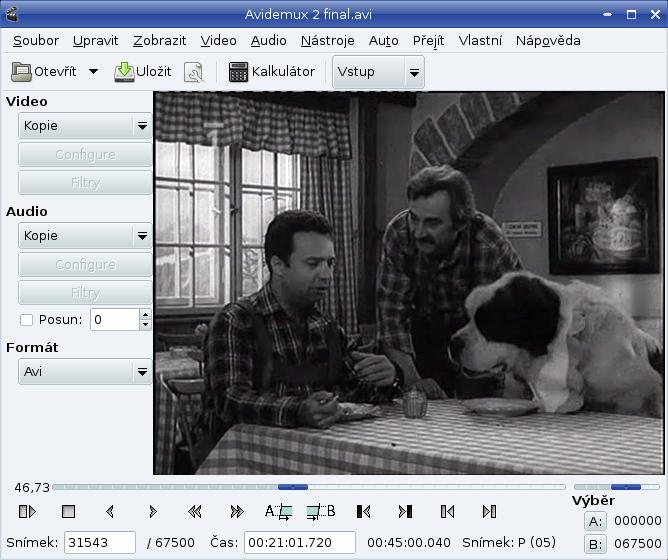668x560 pixels.
Task: Click the file information icon
Action: (193, 72)
